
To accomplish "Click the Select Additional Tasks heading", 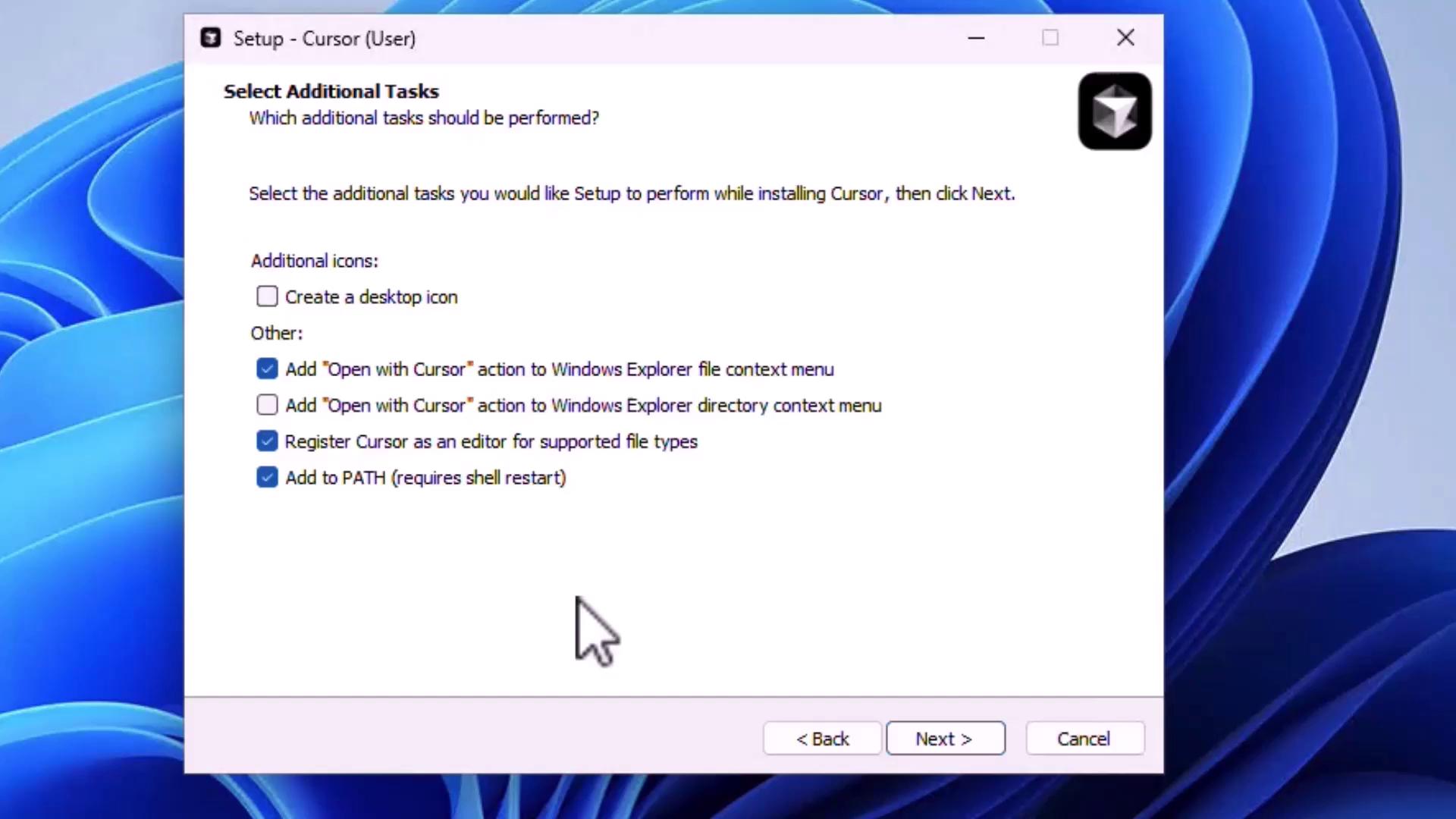I will (x=331, y=92).
